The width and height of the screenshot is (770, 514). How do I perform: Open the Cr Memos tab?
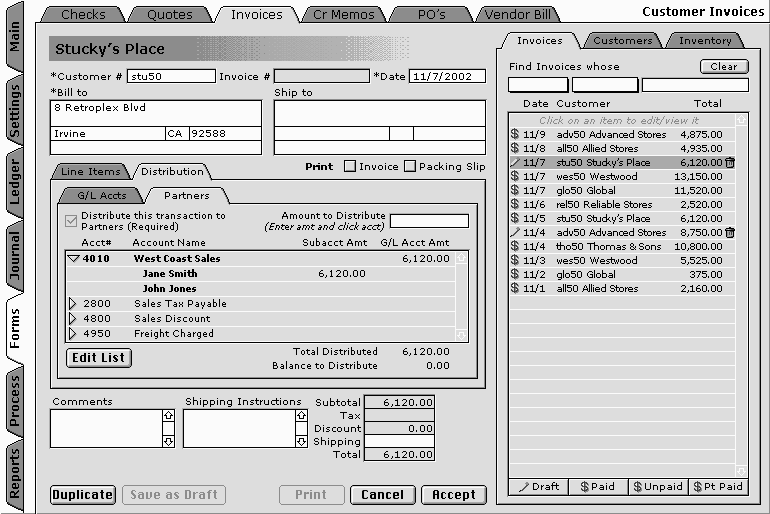click(344, 15)
